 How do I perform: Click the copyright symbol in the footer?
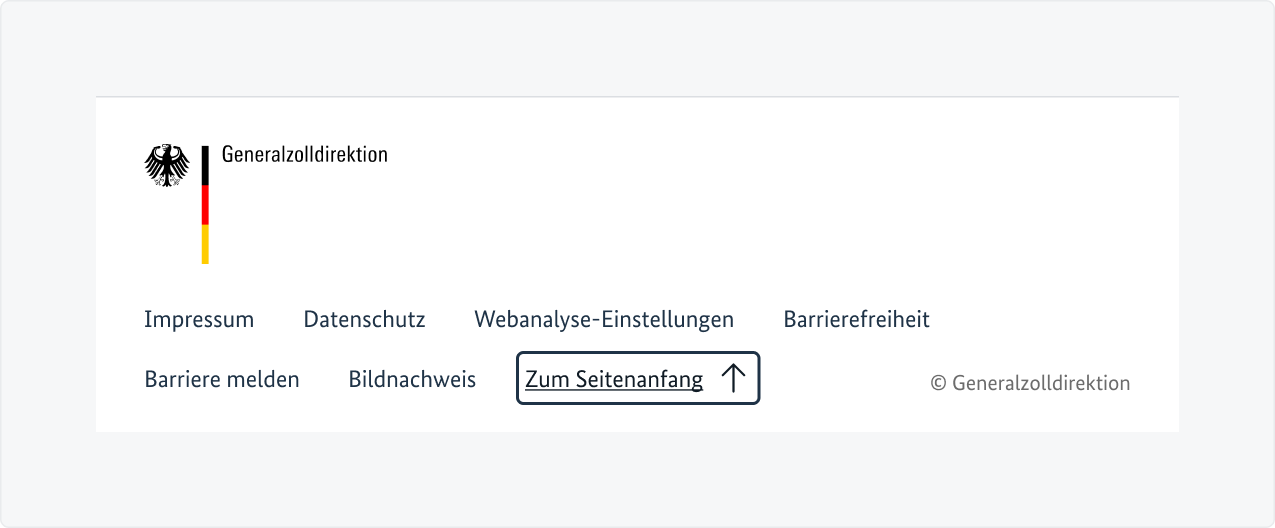938,383
